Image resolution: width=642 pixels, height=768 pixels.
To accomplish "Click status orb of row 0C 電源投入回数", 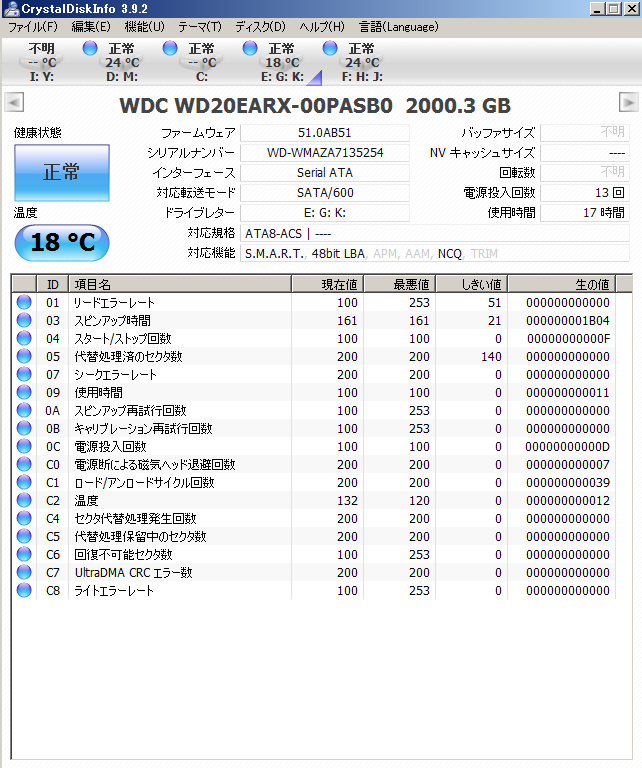I will coord(24,446).
